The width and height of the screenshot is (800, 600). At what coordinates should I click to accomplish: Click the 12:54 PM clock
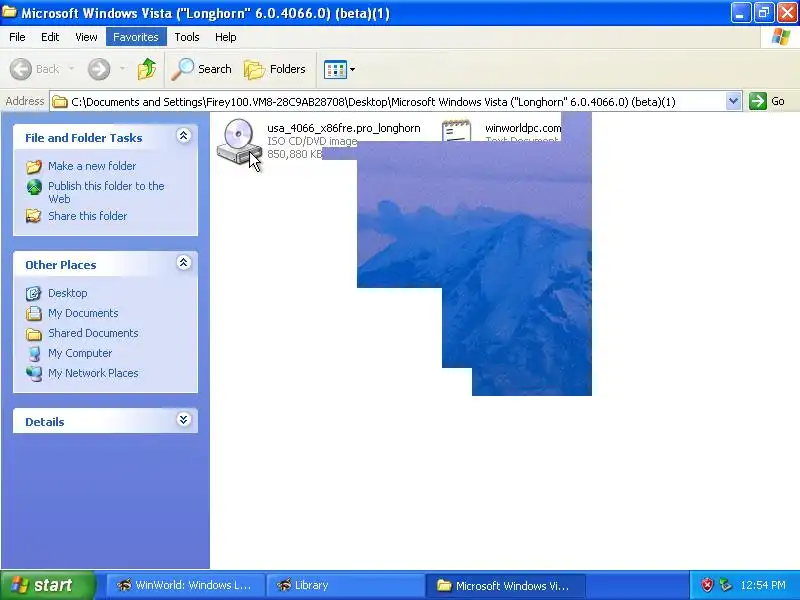click(x=763, y=585)
